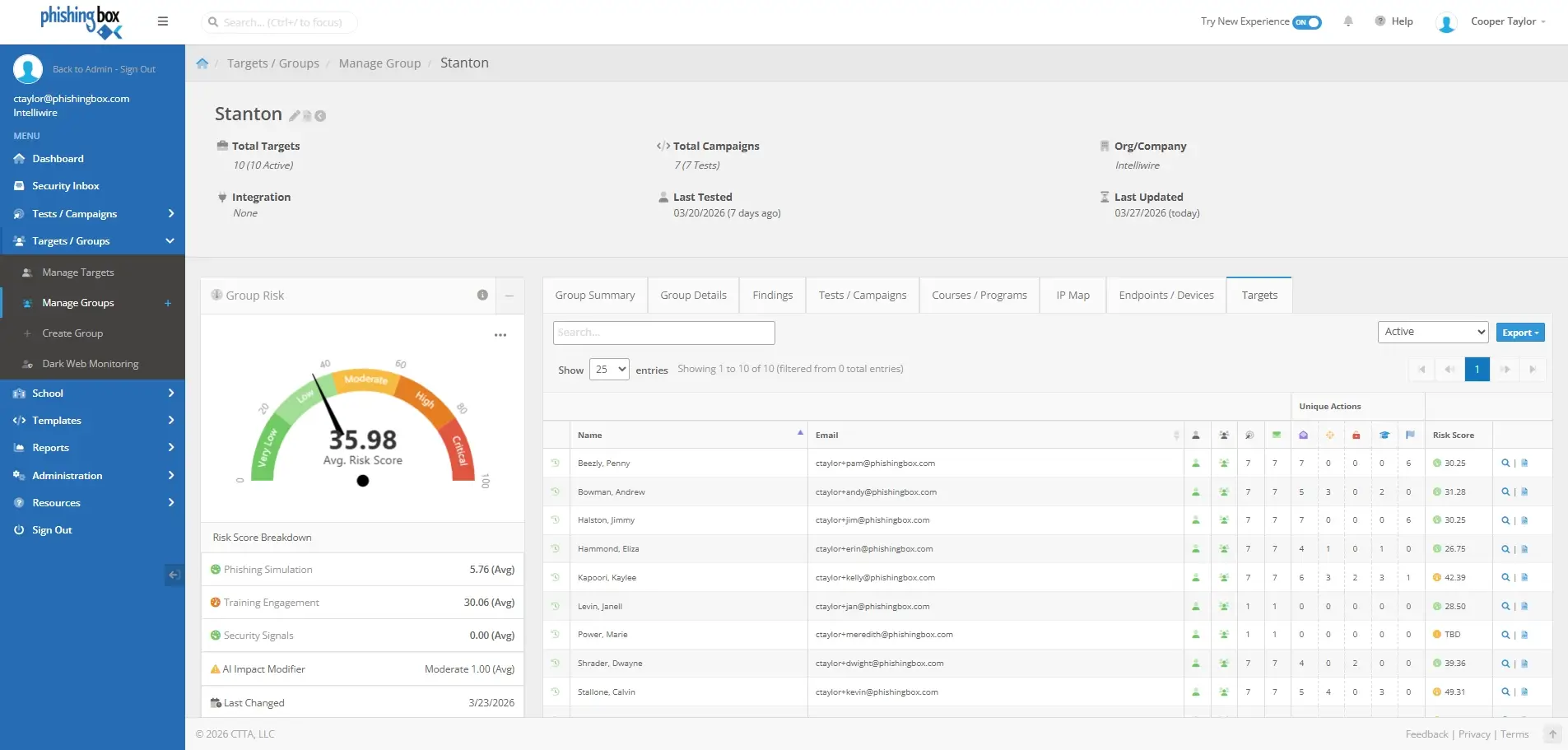Click the targets table search field

point(663,333)
